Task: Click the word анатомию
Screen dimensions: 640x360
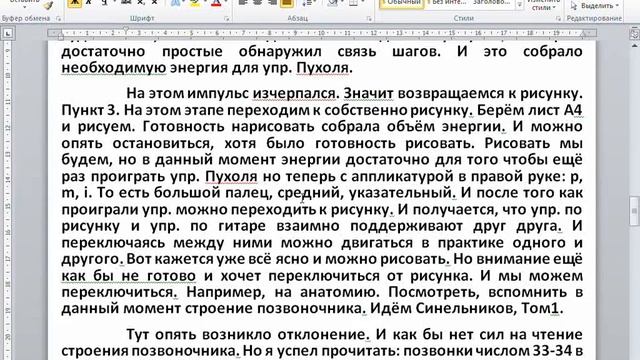Action: [x=337, y=292]
